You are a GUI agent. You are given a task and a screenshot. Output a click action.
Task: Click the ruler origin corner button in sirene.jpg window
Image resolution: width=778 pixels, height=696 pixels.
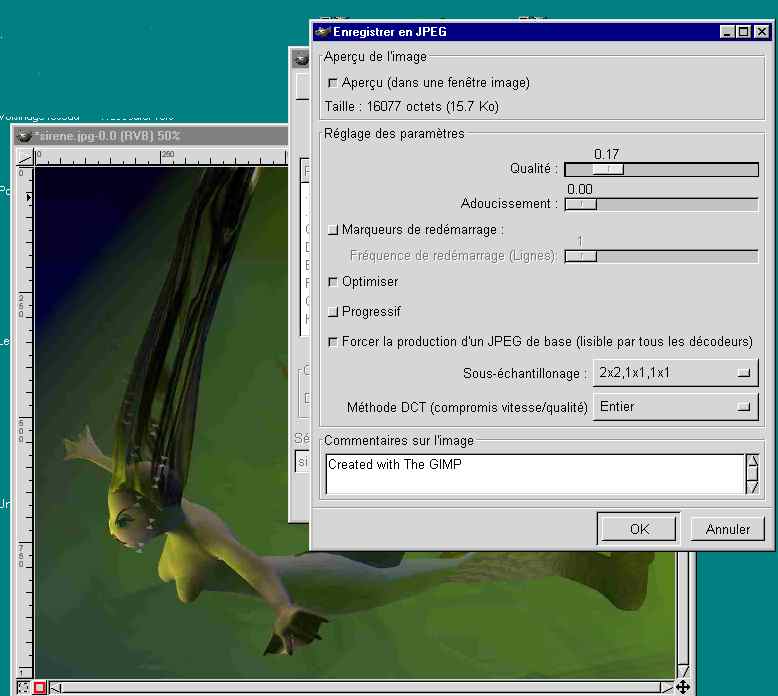[24, 158]
